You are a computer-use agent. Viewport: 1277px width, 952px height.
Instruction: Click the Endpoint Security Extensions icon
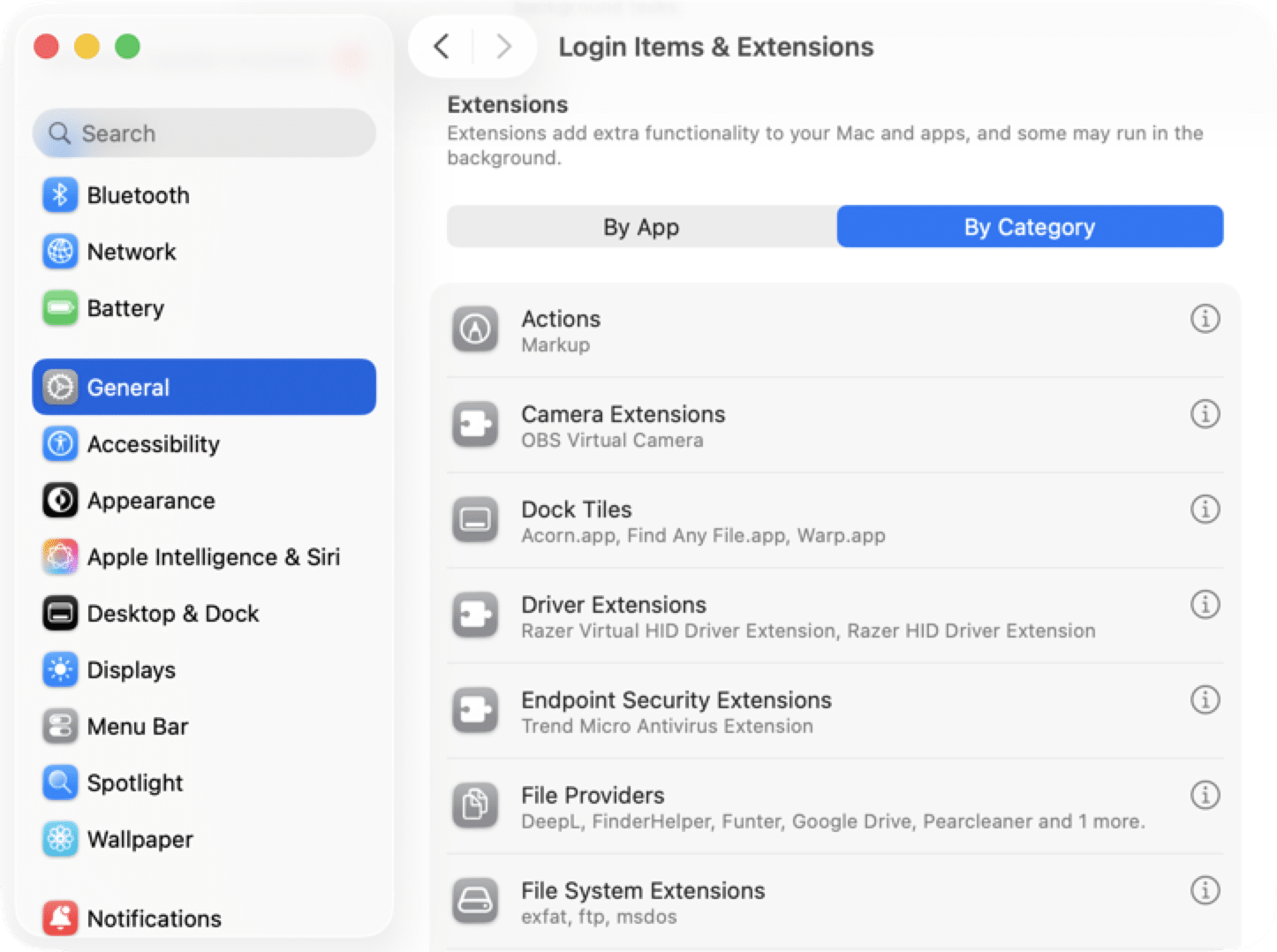(475, 711)
